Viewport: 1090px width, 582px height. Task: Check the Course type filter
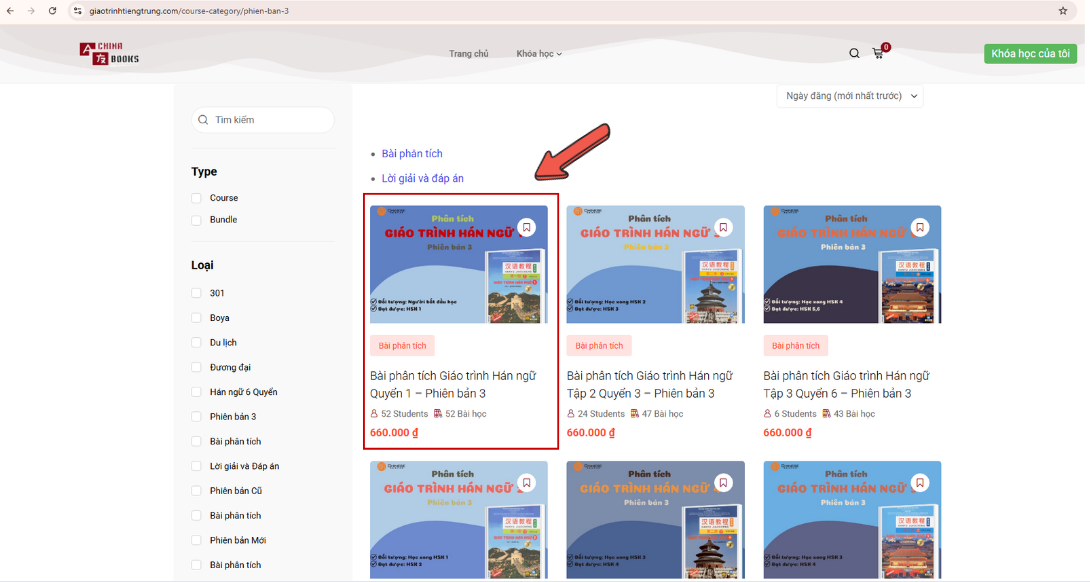pos(196,197)
